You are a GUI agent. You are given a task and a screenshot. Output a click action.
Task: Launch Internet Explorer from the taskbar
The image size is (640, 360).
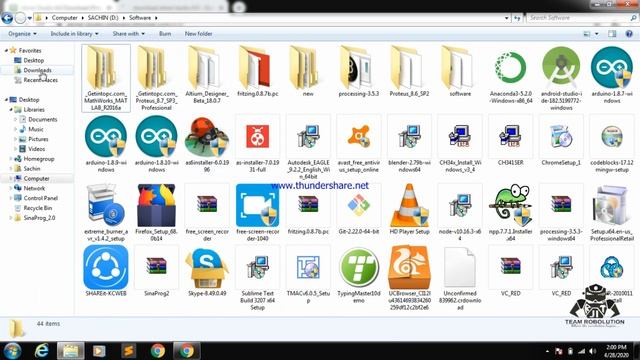tap(42, 351)
